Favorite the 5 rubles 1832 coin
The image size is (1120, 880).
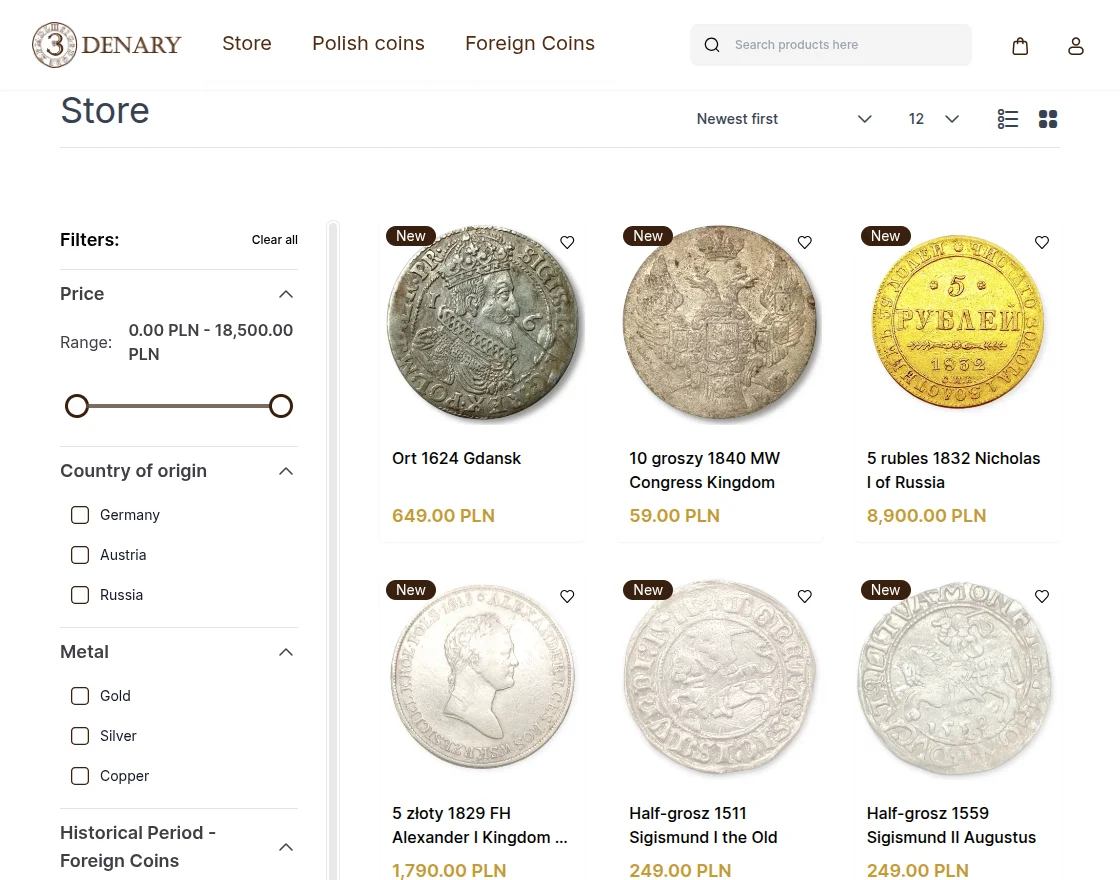click(1042, 242)
